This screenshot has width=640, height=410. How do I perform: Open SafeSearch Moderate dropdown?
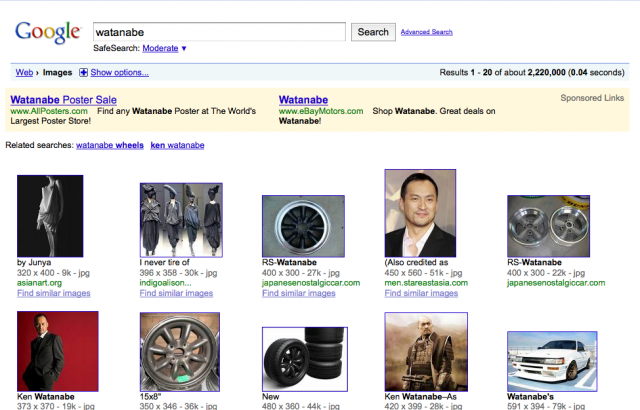click(x=165, y=48)
